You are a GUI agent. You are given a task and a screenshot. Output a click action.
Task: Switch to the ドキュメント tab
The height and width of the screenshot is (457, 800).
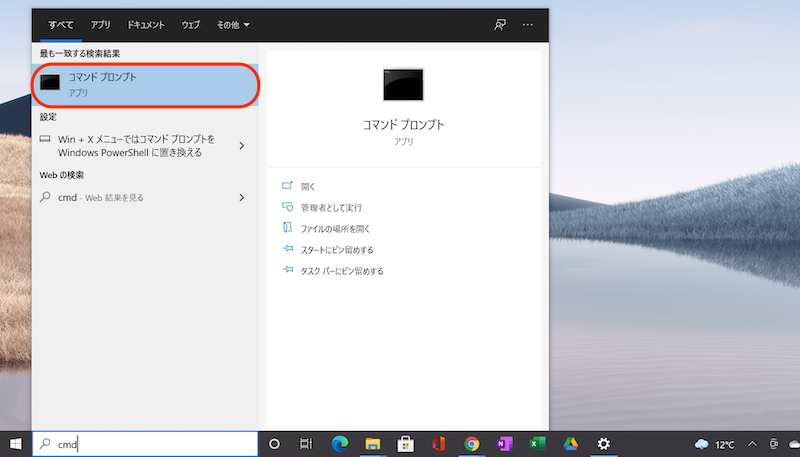146,23
